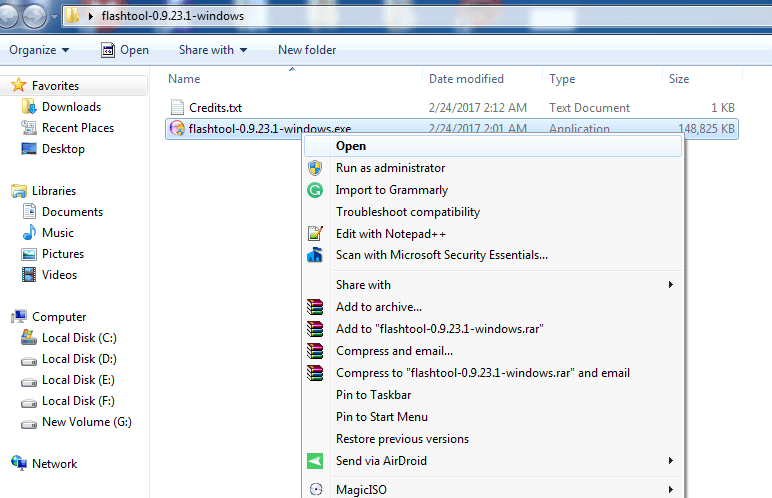Click WinRAR icon next to Add to archive
The height and width of the screenshot is (498, 772).
pyautogui.click(x=315, y=307)
